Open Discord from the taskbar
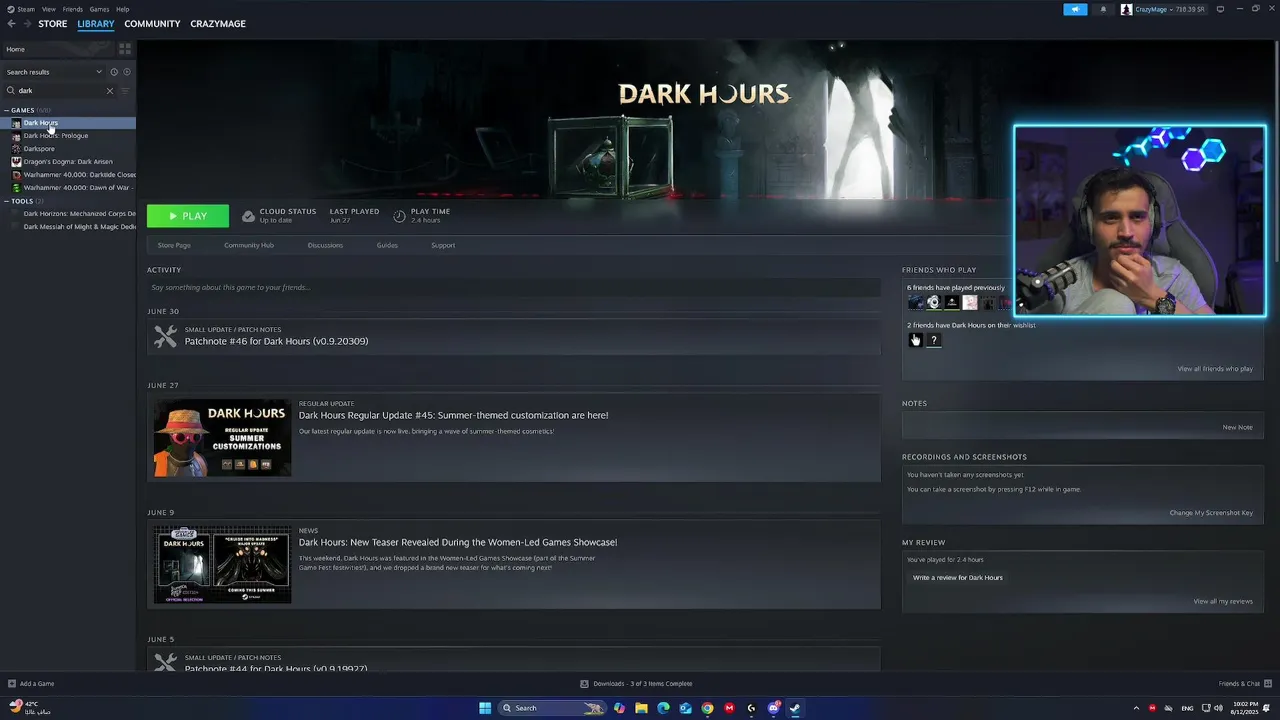 [x=773, y=708]
